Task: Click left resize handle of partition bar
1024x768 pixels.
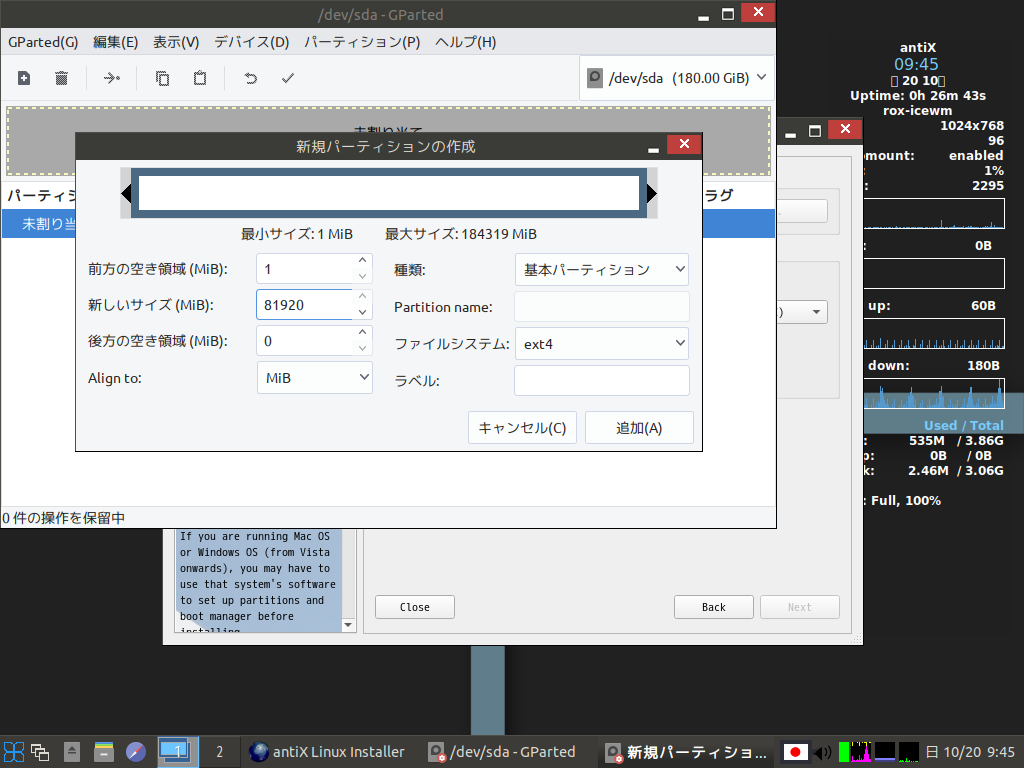Action: click(x=126, y=193)
